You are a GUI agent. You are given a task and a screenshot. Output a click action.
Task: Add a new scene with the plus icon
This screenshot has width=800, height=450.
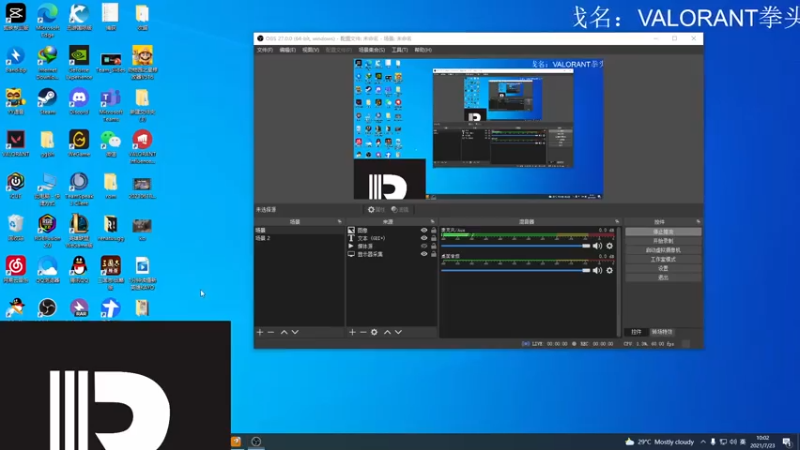pyautogui.click(x=260, y=332)
